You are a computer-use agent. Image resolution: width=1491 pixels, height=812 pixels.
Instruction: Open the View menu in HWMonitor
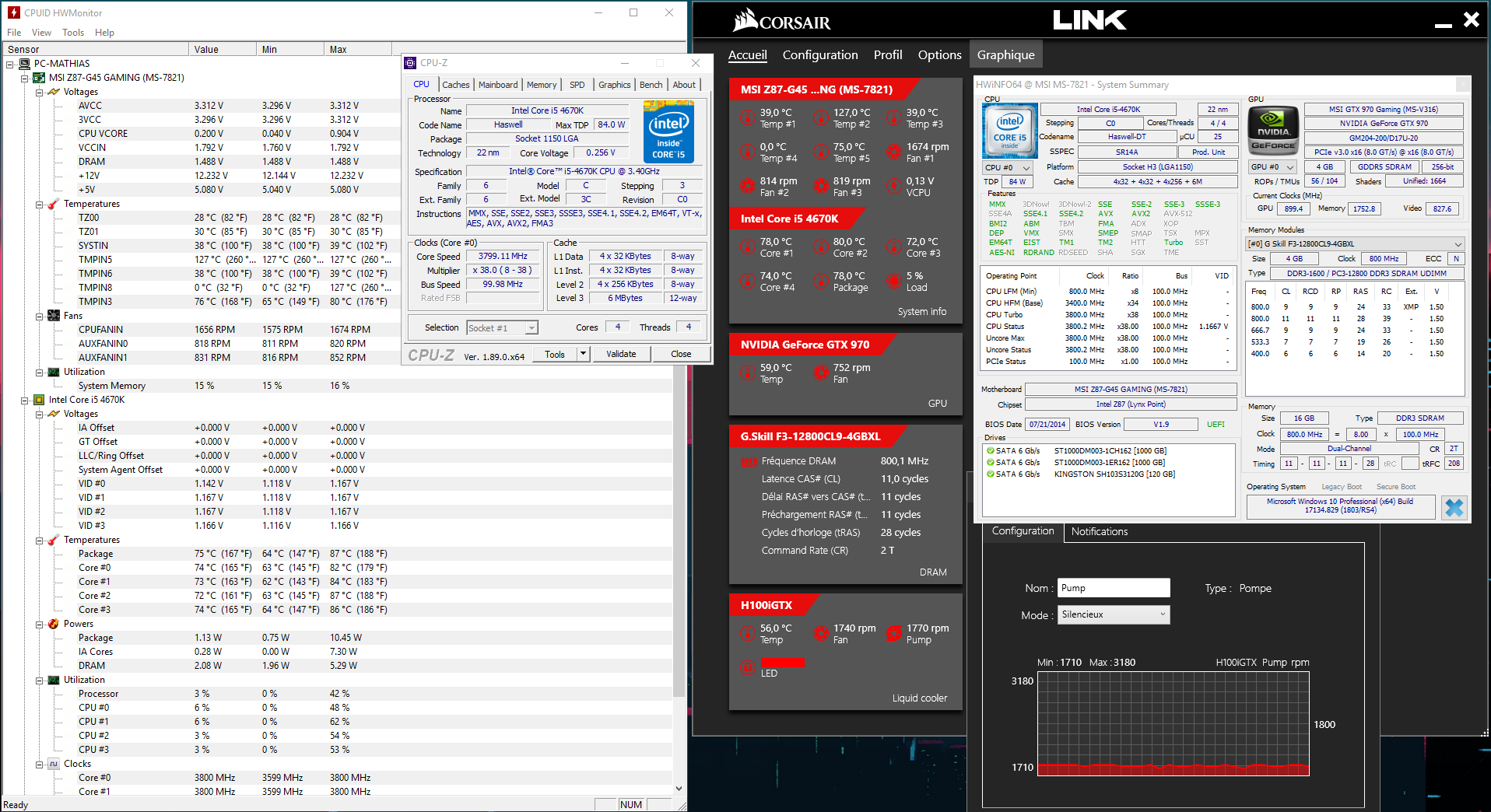point(41,33)
